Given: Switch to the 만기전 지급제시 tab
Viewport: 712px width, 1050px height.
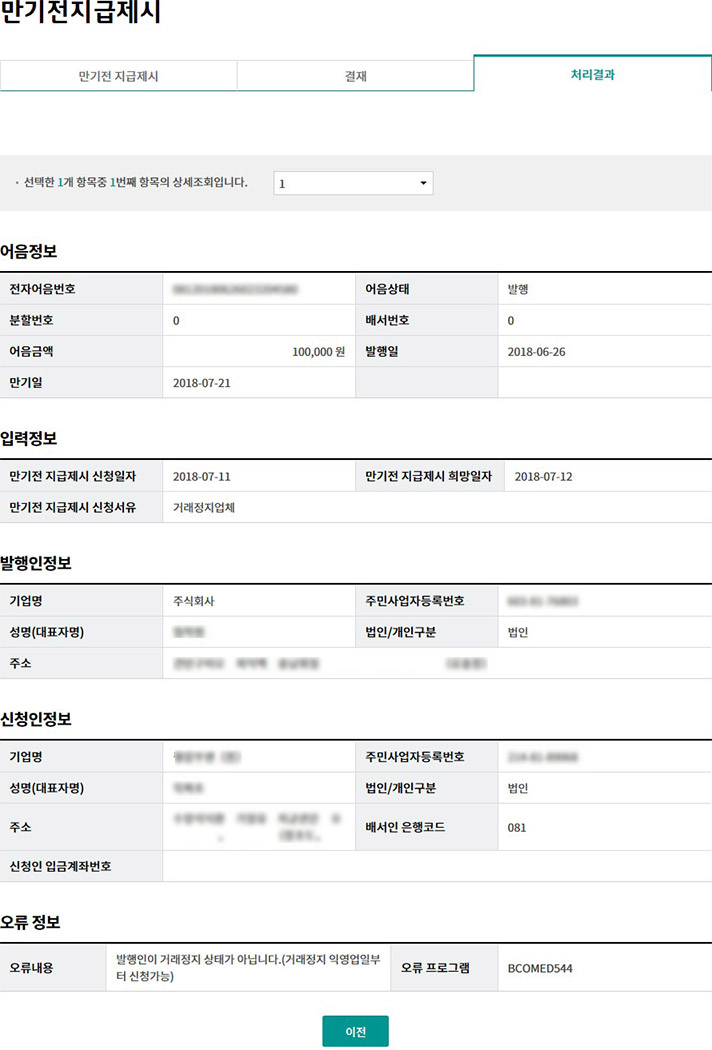Looking at the screenshot, I should tap(118, 76).
